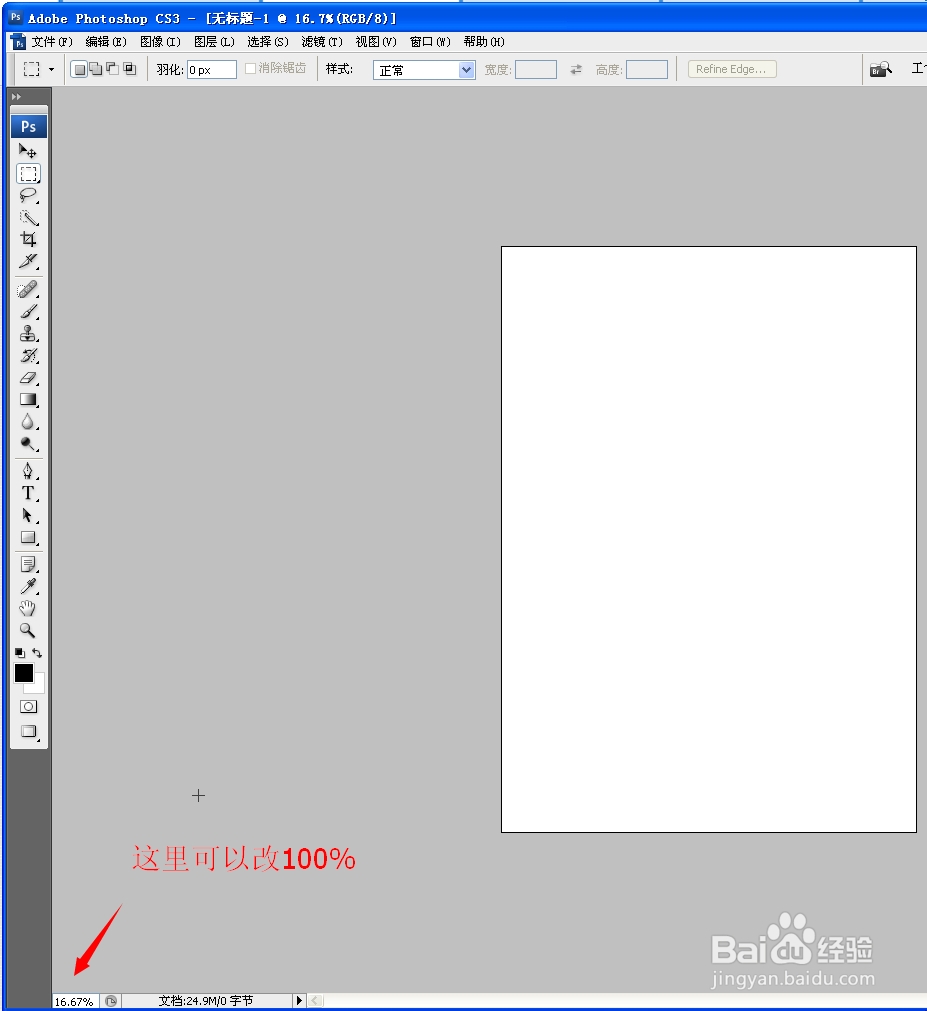Open the 选择(S) menu
927x1011 pixels.
coord(268,42)
